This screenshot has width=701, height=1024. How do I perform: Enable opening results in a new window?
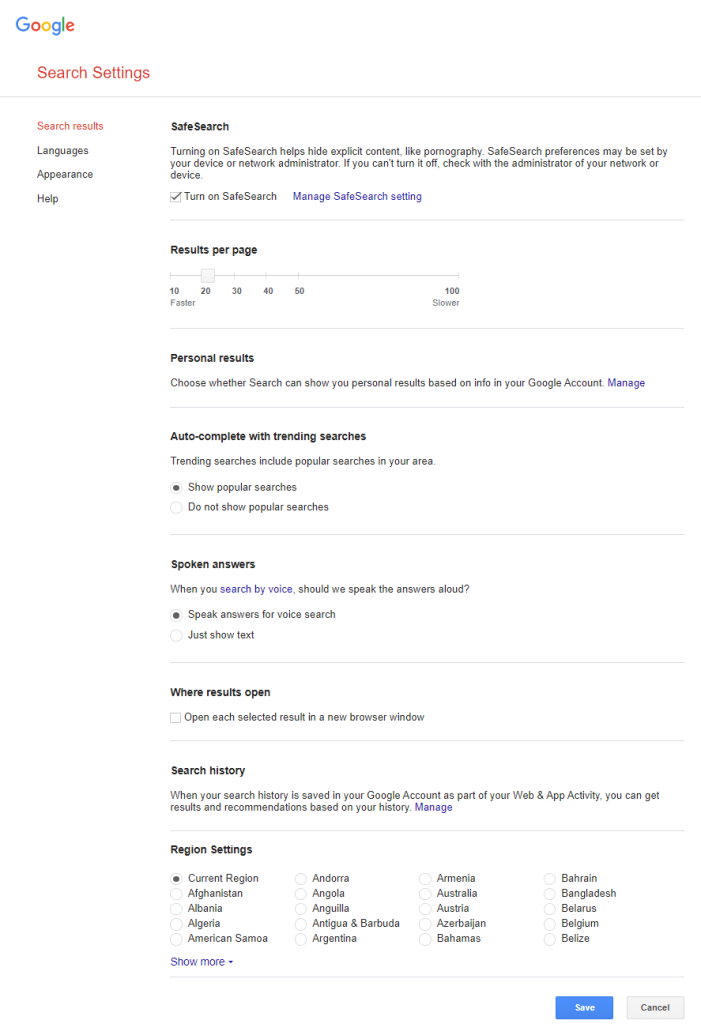[x=175, y=717]
